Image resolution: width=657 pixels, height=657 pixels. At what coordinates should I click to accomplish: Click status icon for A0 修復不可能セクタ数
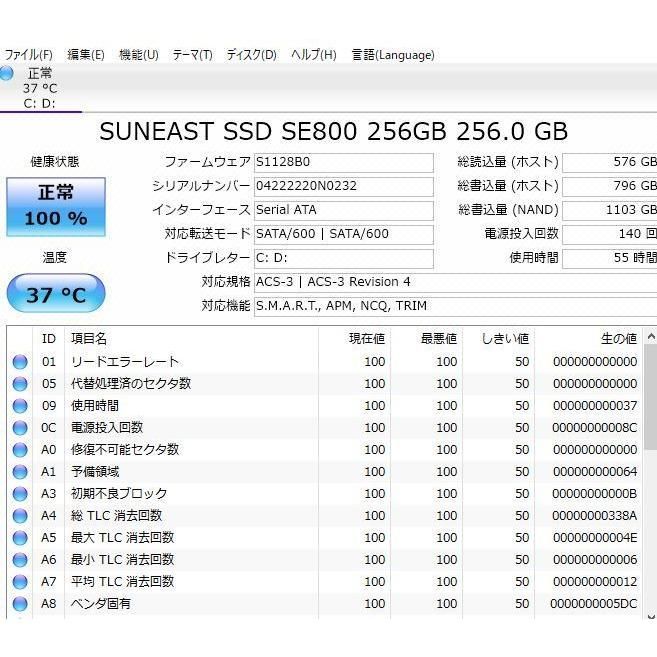pos(20,450)
